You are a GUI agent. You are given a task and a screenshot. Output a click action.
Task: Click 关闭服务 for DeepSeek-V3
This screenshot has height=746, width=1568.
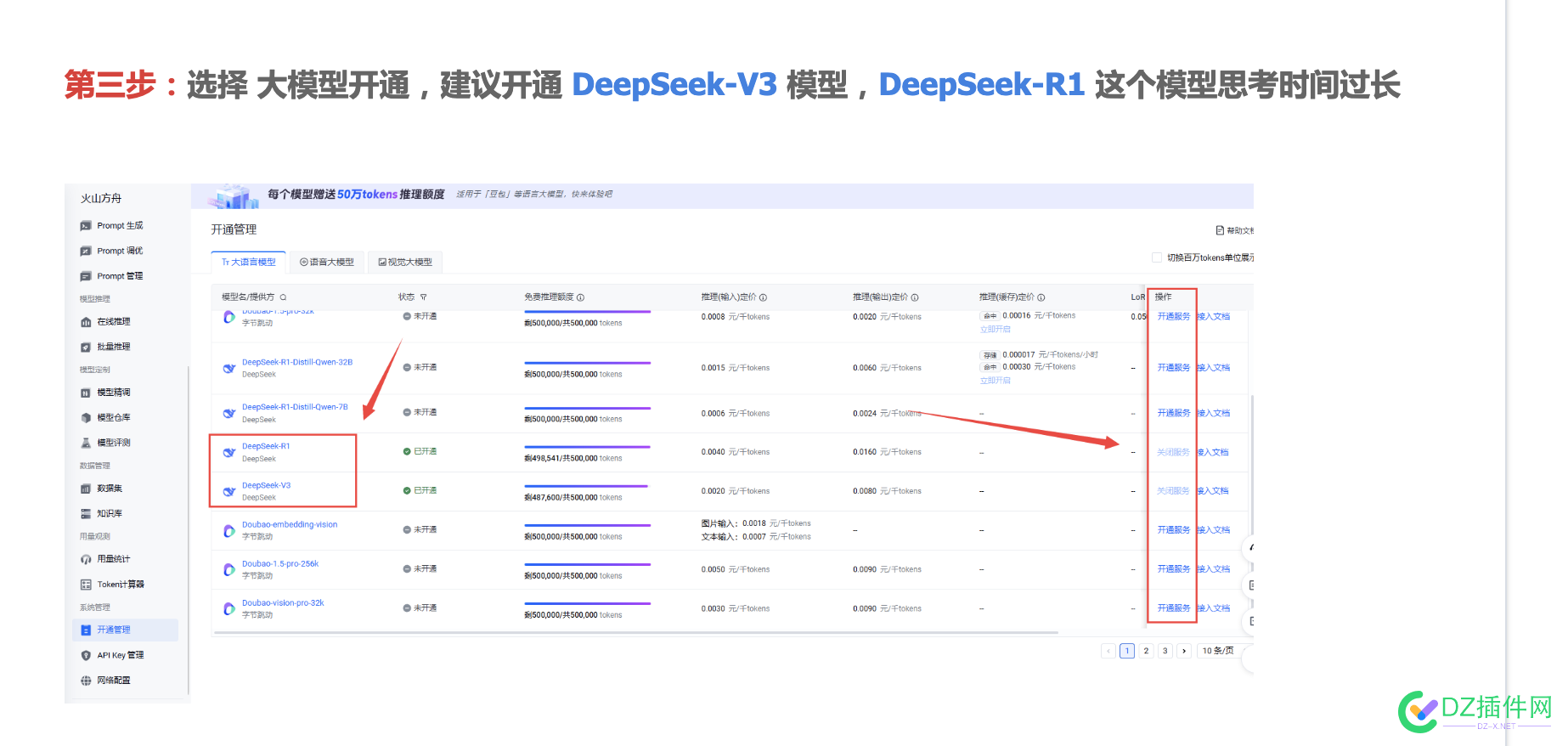(x=1173, y=491)
